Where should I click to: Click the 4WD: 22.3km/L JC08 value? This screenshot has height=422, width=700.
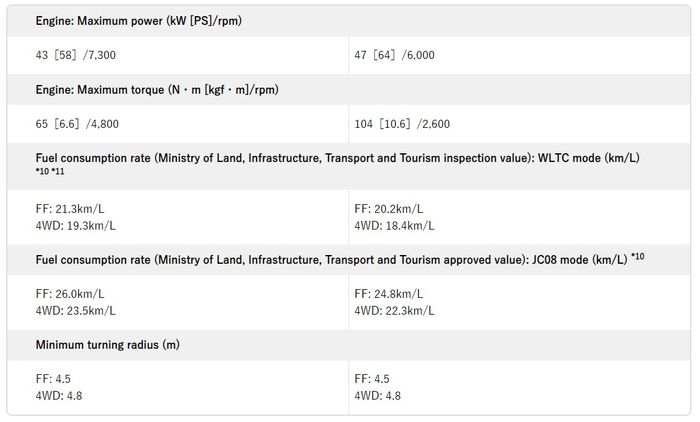394,311
